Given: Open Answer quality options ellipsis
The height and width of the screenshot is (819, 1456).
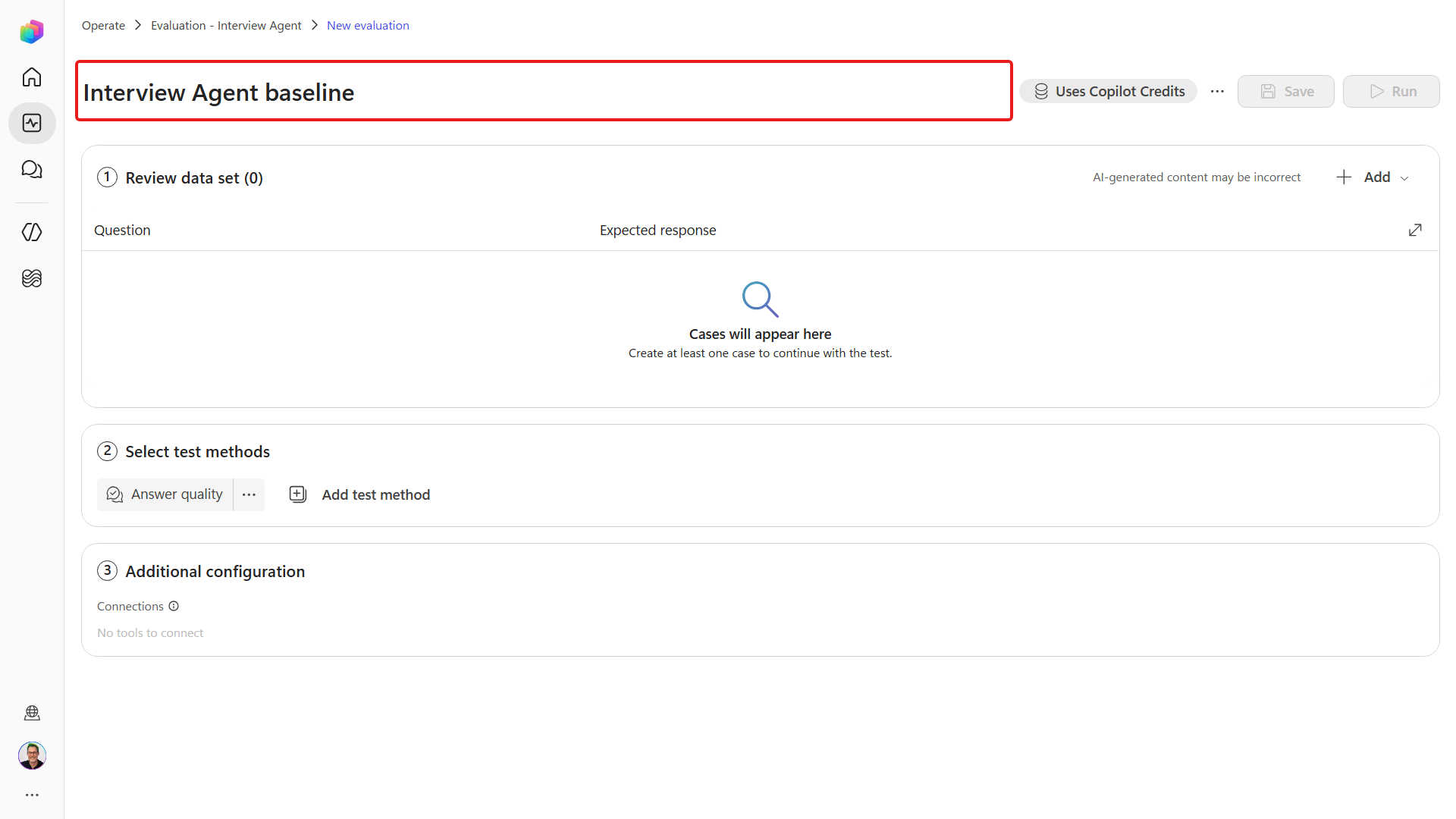Looking at the screenshot, I should click(249, 494).
